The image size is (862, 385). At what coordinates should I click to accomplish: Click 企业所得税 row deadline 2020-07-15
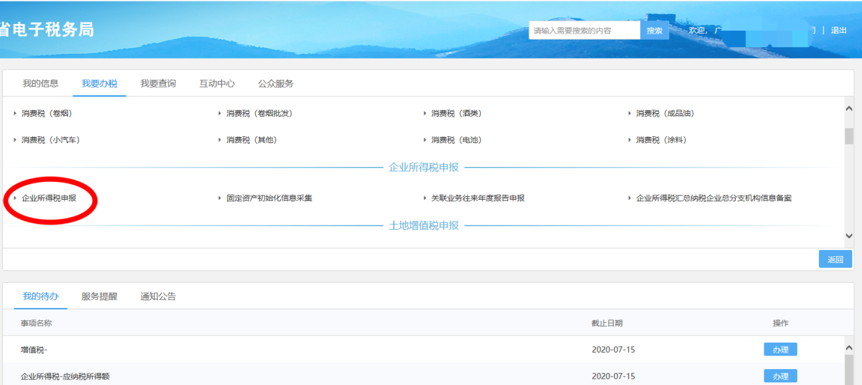click(614, 377)
